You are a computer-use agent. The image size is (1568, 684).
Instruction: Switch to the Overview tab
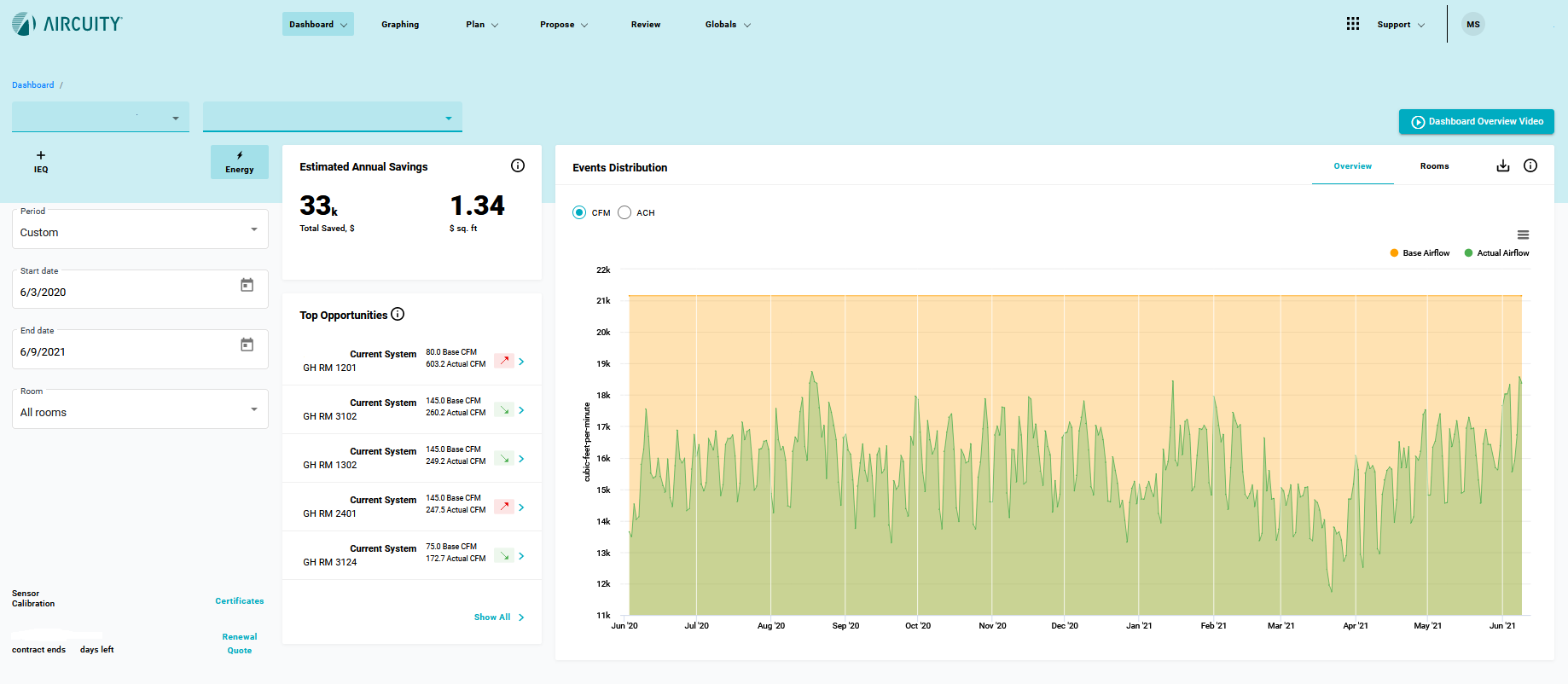tap(1353, 166)
